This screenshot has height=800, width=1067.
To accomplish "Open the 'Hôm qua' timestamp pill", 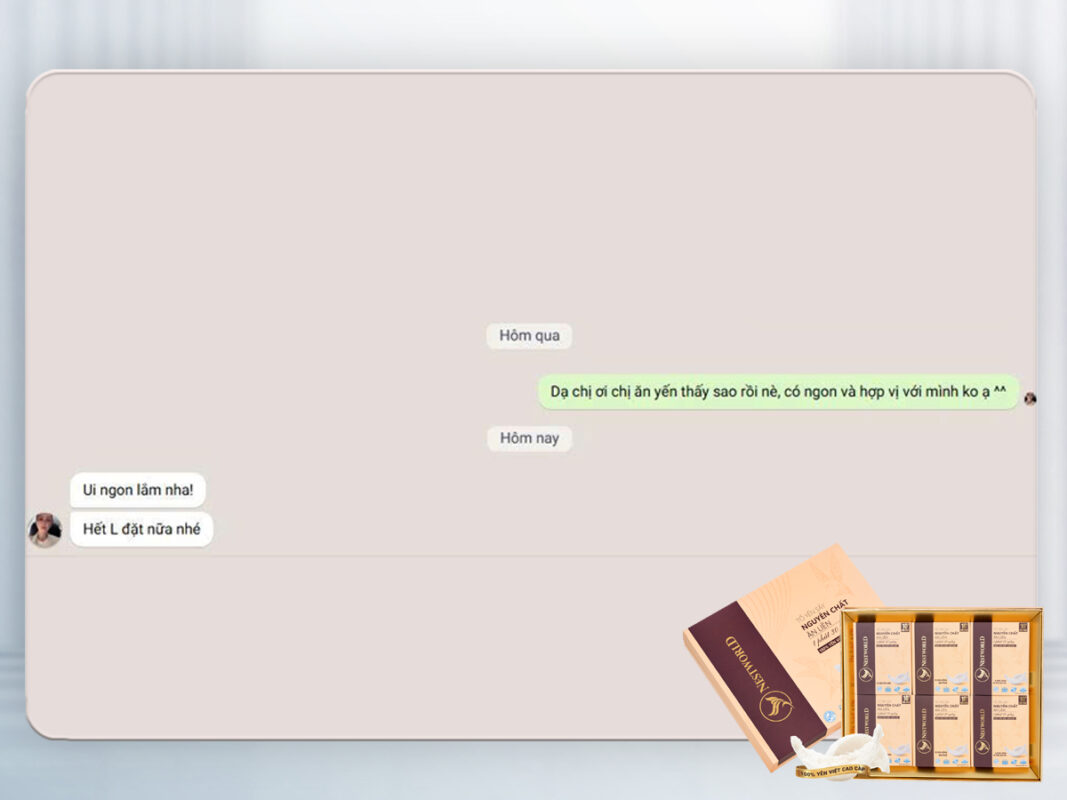I will pos(529,335).
